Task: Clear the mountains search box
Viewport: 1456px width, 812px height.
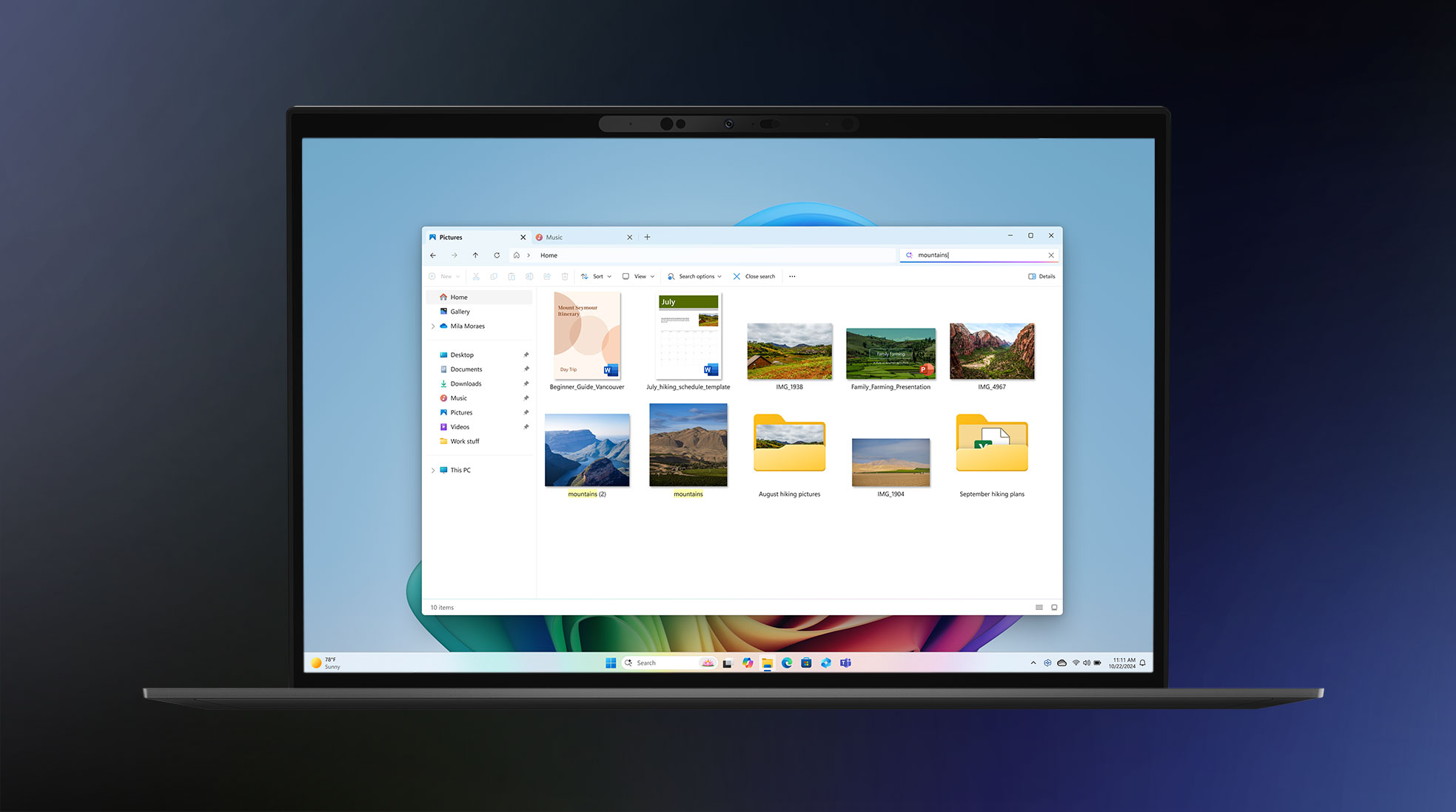Action: tap(1050, 255)
